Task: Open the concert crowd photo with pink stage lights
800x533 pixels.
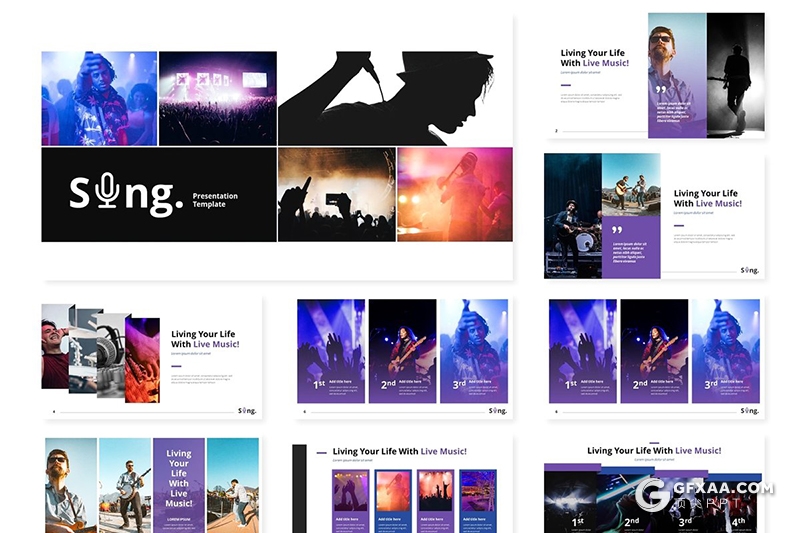Action: (x=217, y=98)
